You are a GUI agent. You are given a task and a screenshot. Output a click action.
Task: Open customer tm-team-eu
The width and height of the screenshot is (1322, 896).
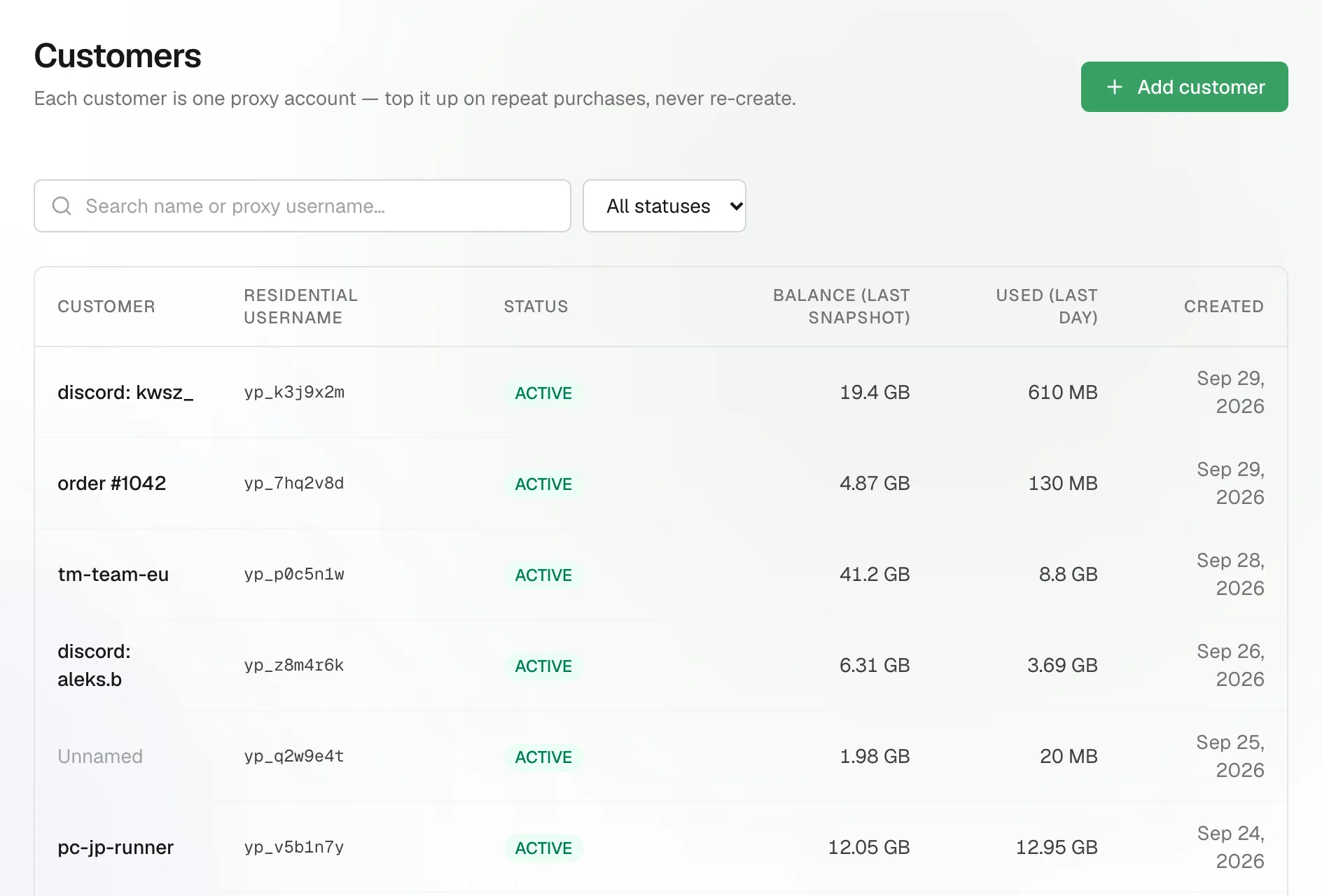(113, 575)
